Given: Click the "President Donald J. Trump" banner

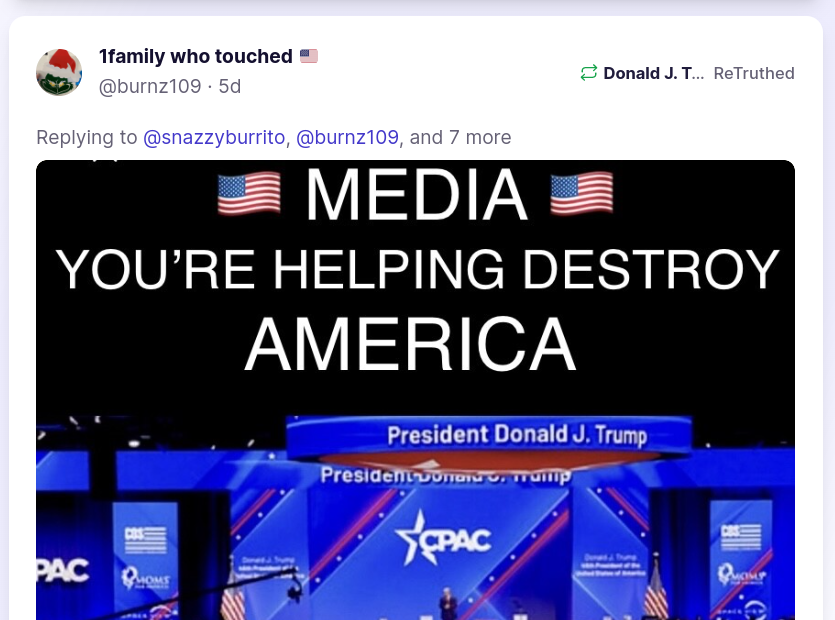Looking at the screenshot, I should pos(517,435).
